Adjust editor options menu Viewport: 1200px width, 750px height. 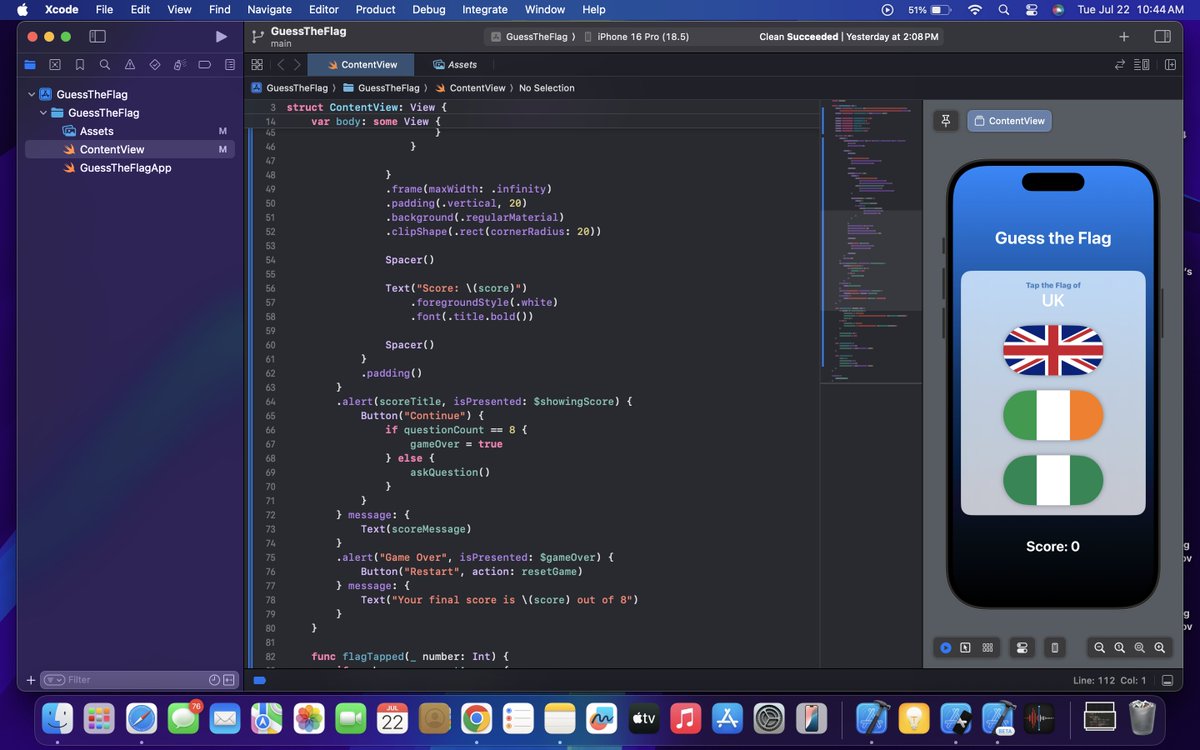[x=1143, y=64]
